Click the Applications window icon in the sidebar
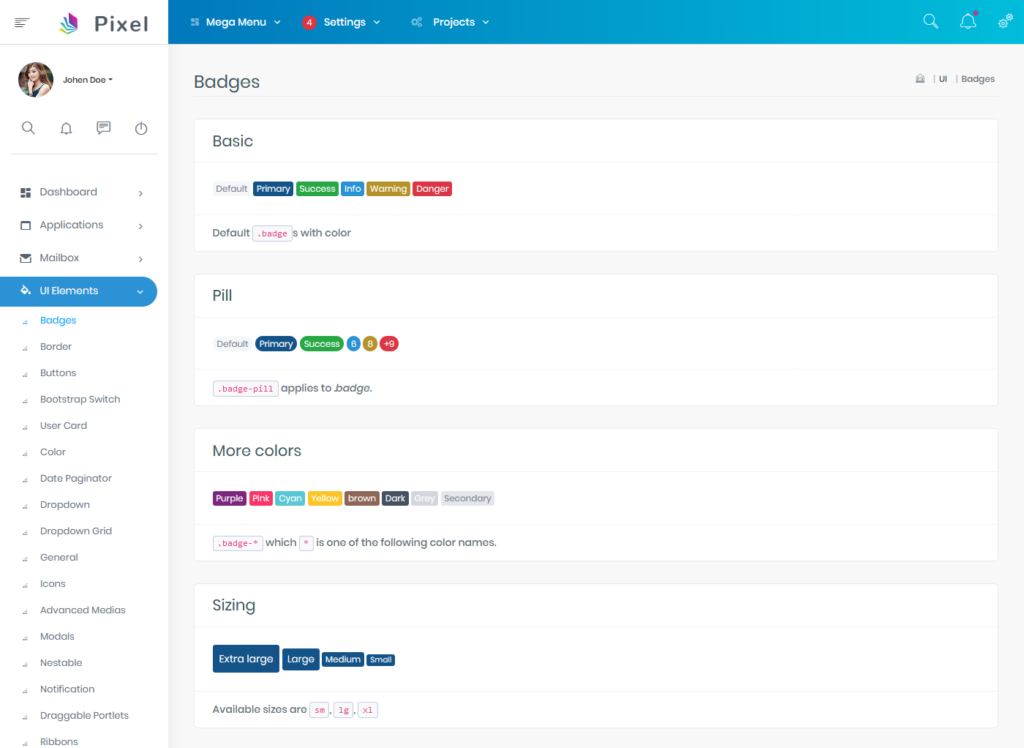The image size is (1024, 748). click(x=25, y=225)
